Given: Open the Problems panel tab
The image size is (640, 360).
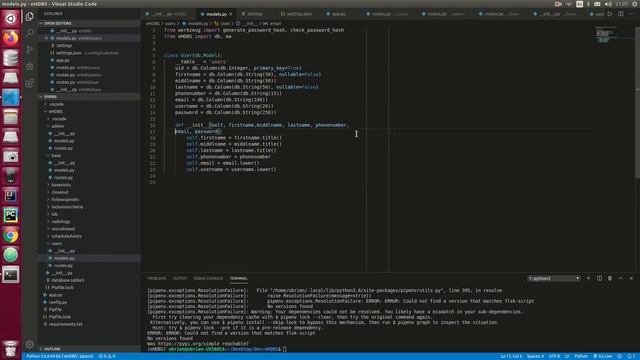Looking at the screenshot, I should [x=157, y=278].
